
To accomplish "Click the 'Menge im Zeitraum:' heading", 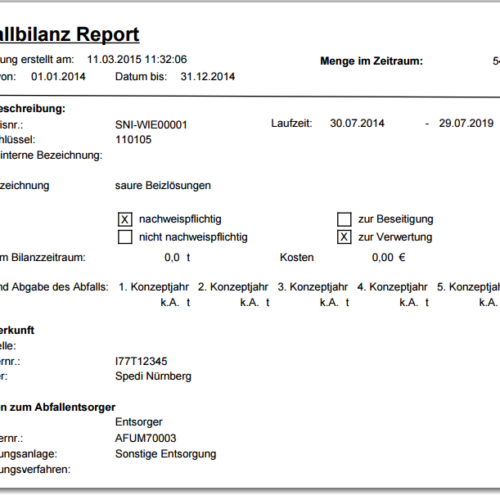I will coord(371,61).
